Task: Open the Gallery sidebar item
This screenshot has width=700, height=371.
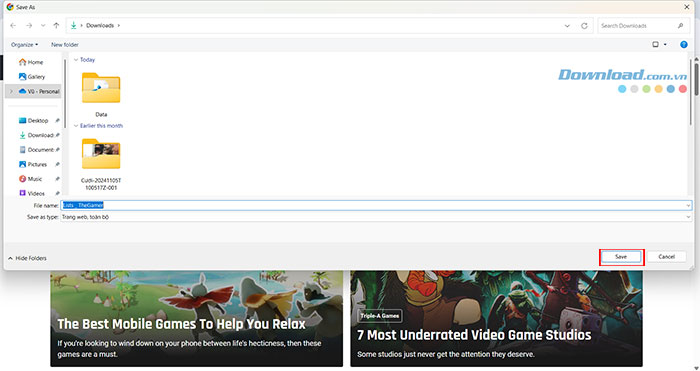Action: pos(32,77)
